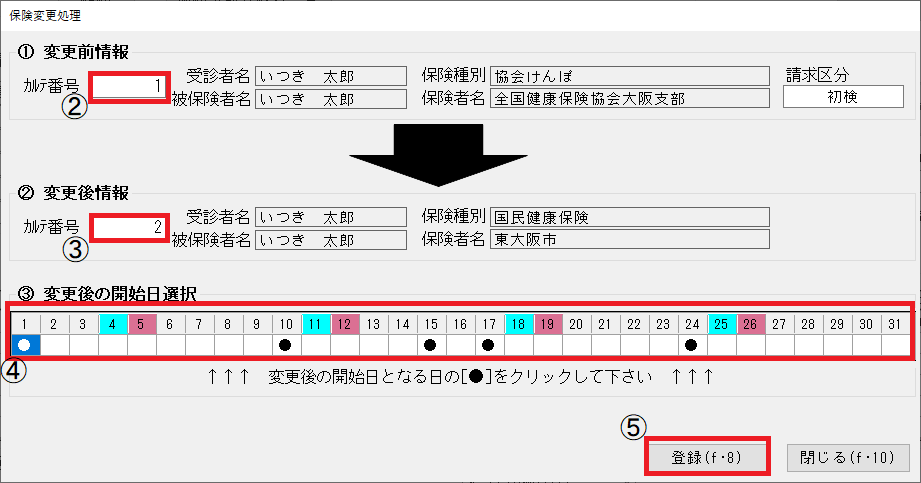The image size is (921, 483).
Task: Click the cyan day 11 header cell
Action: pos(315,324)
